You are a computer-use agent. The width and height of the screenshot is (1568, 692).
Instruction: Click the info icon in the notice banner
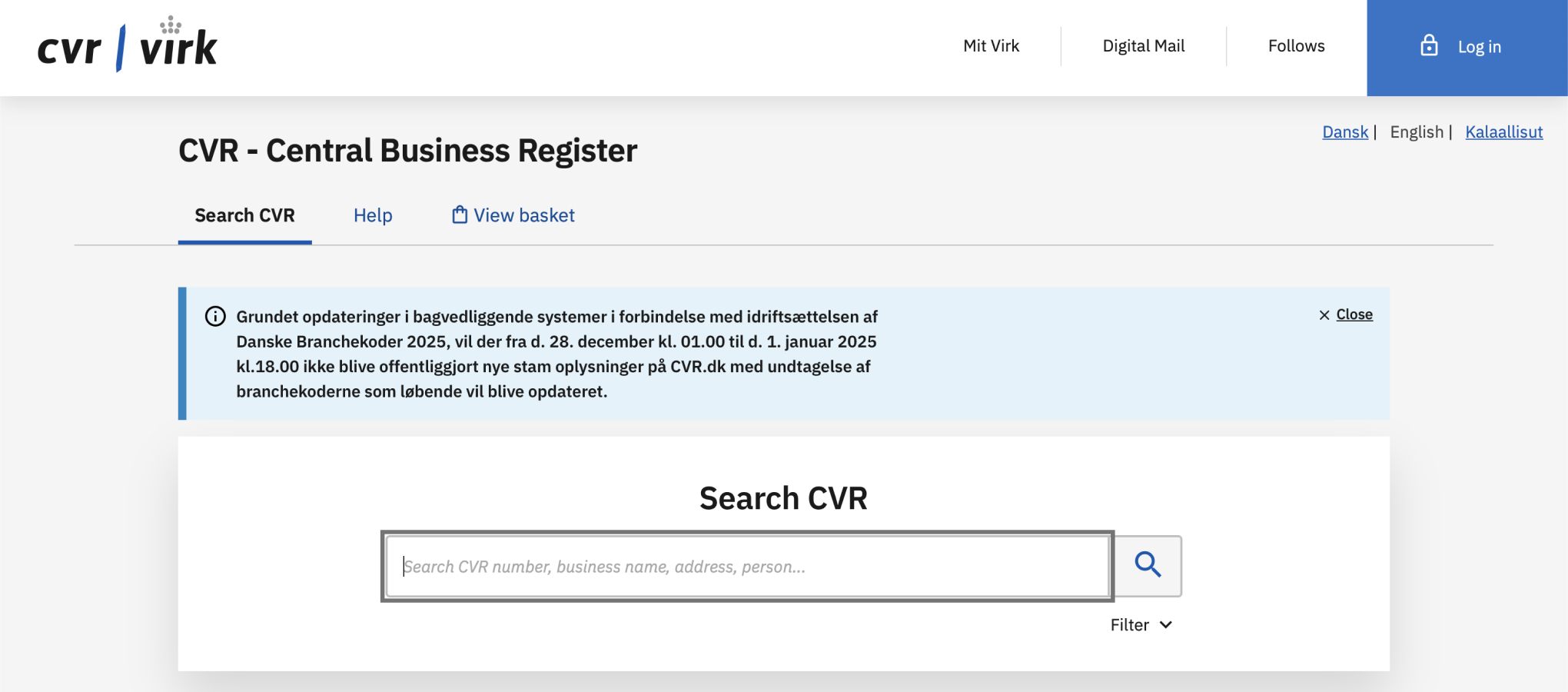[x=215, y=317]
